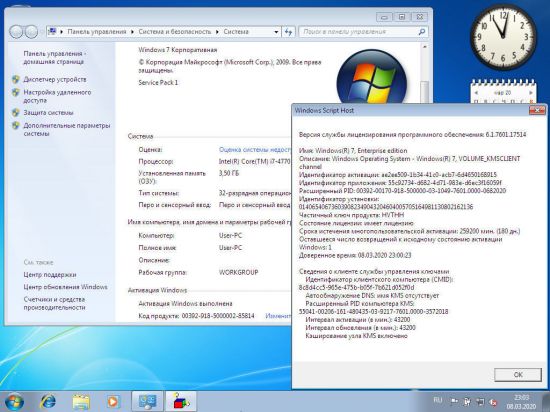Viewport: 550px width, 412px height.
Task: Click shield icon beside Дополнительные параметры системы
Action: click(x=16, y=125)
